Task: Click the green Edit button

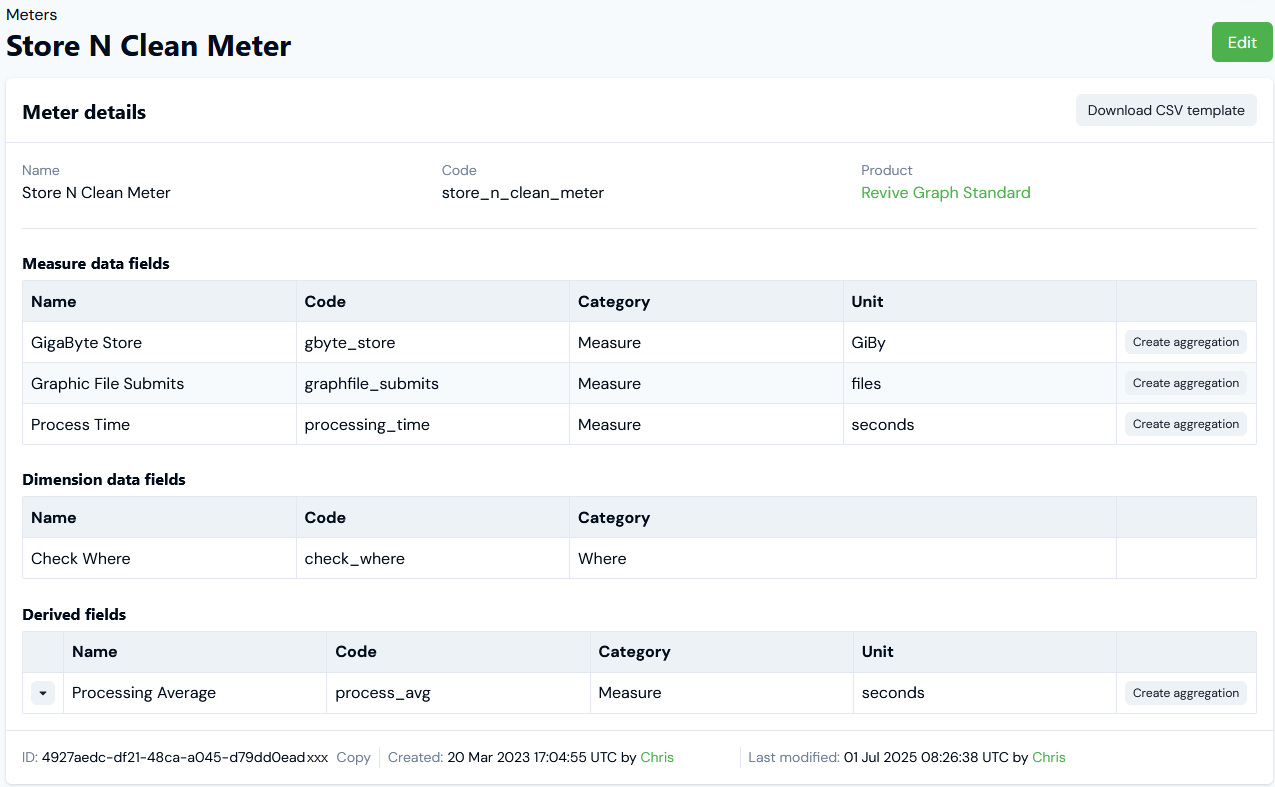Action: [x=1242, y=42]
